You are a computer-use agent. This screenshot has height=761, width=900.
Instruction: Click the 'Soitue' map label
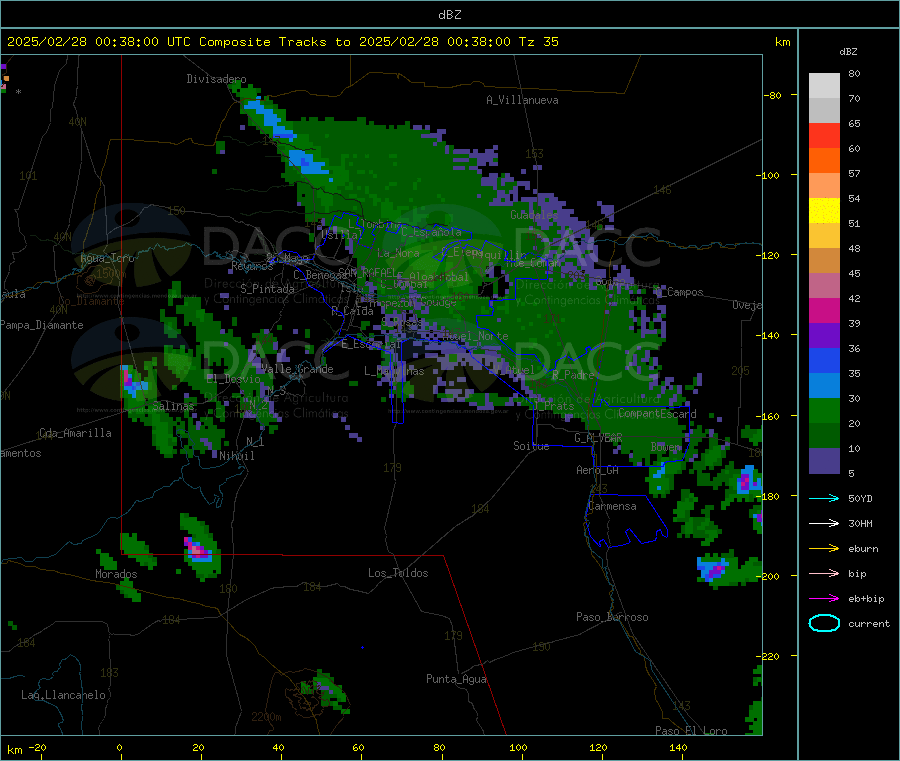531,446
